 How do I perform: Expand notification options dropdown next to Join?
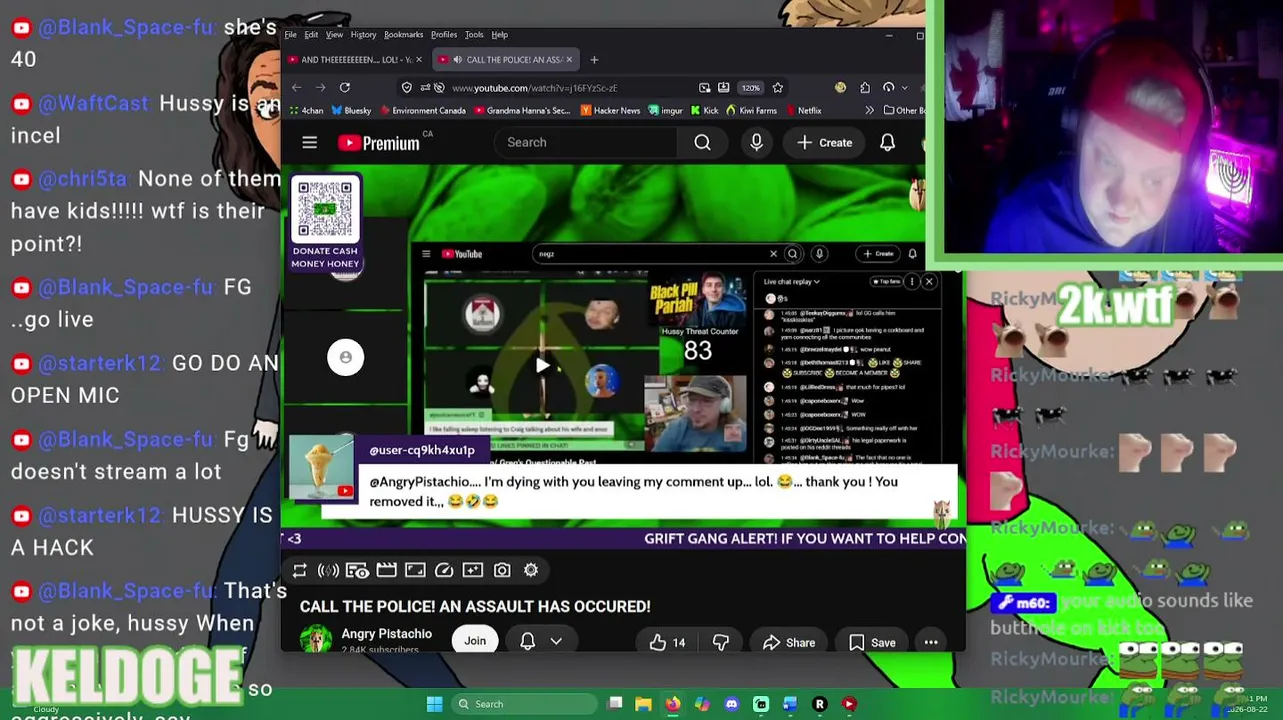556,641
